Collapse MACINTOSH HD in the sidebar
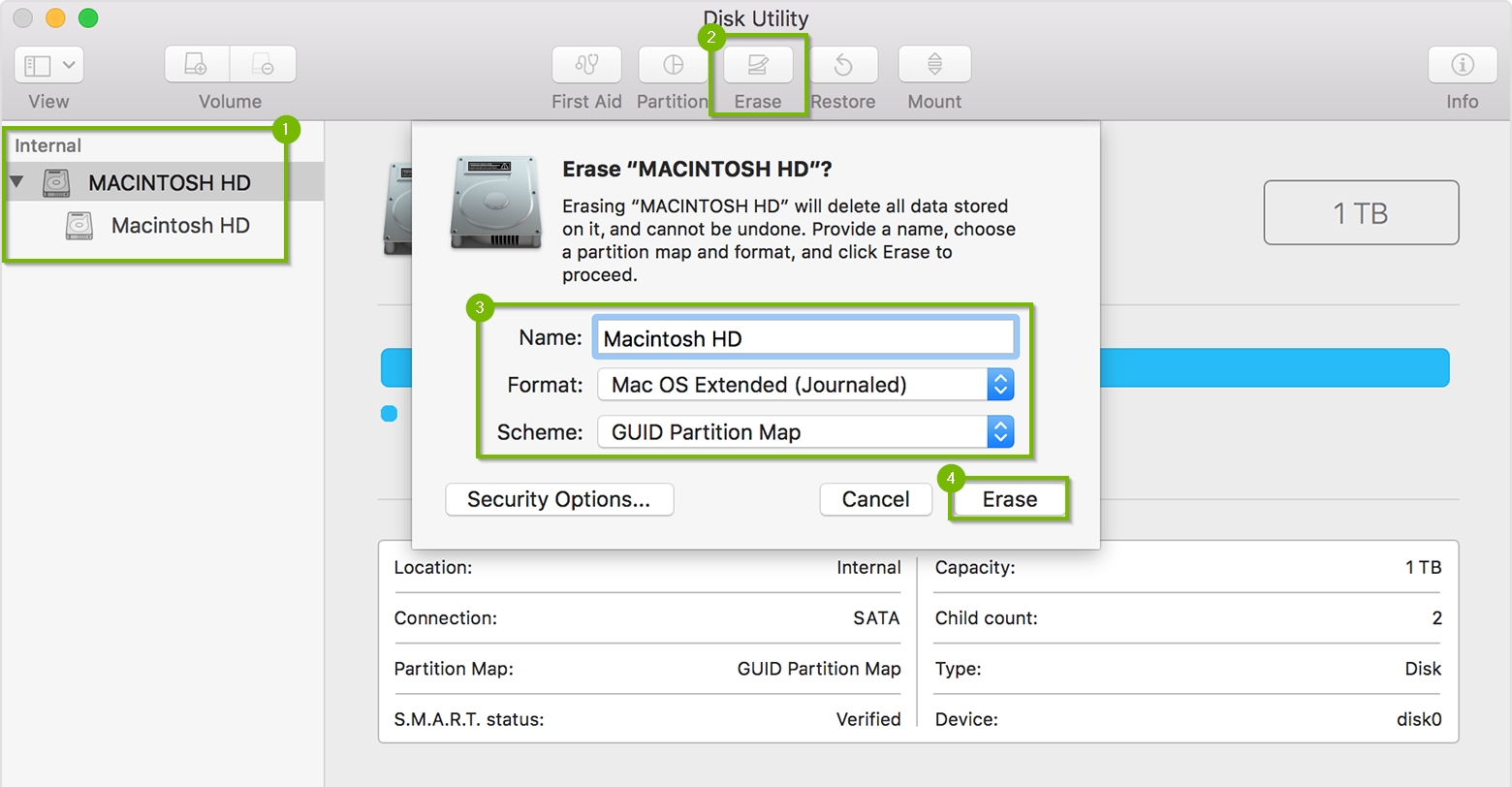This screenshot has height=787, width=1512. (16, 182)
